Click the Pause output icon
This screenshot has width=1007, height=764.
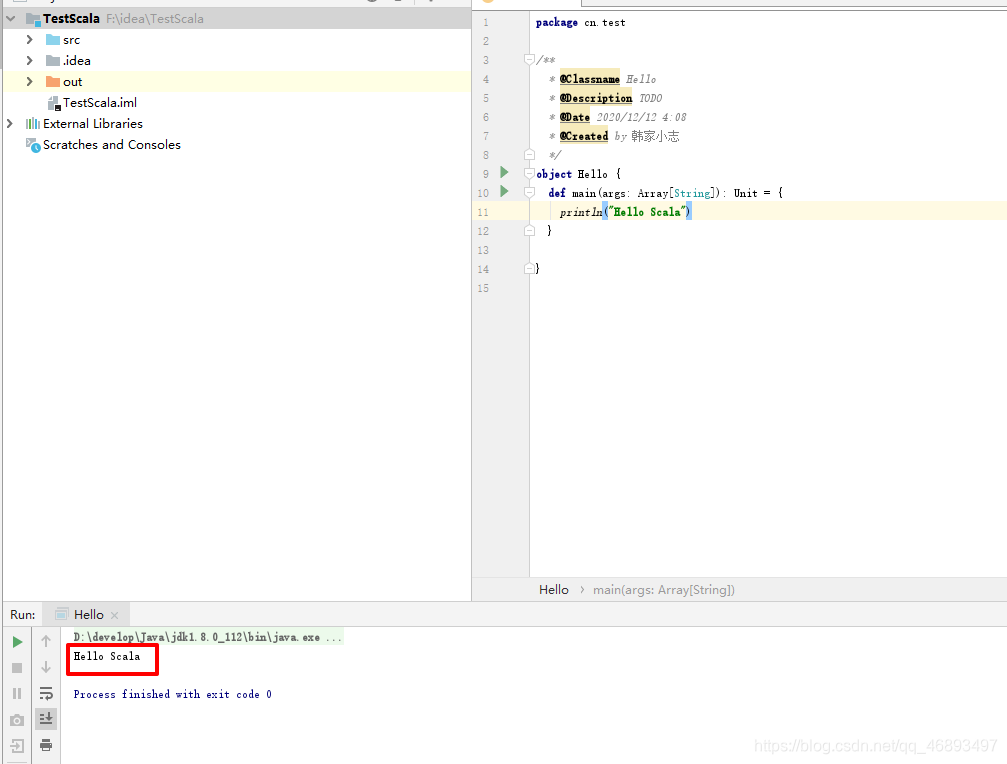coord(17,693)
